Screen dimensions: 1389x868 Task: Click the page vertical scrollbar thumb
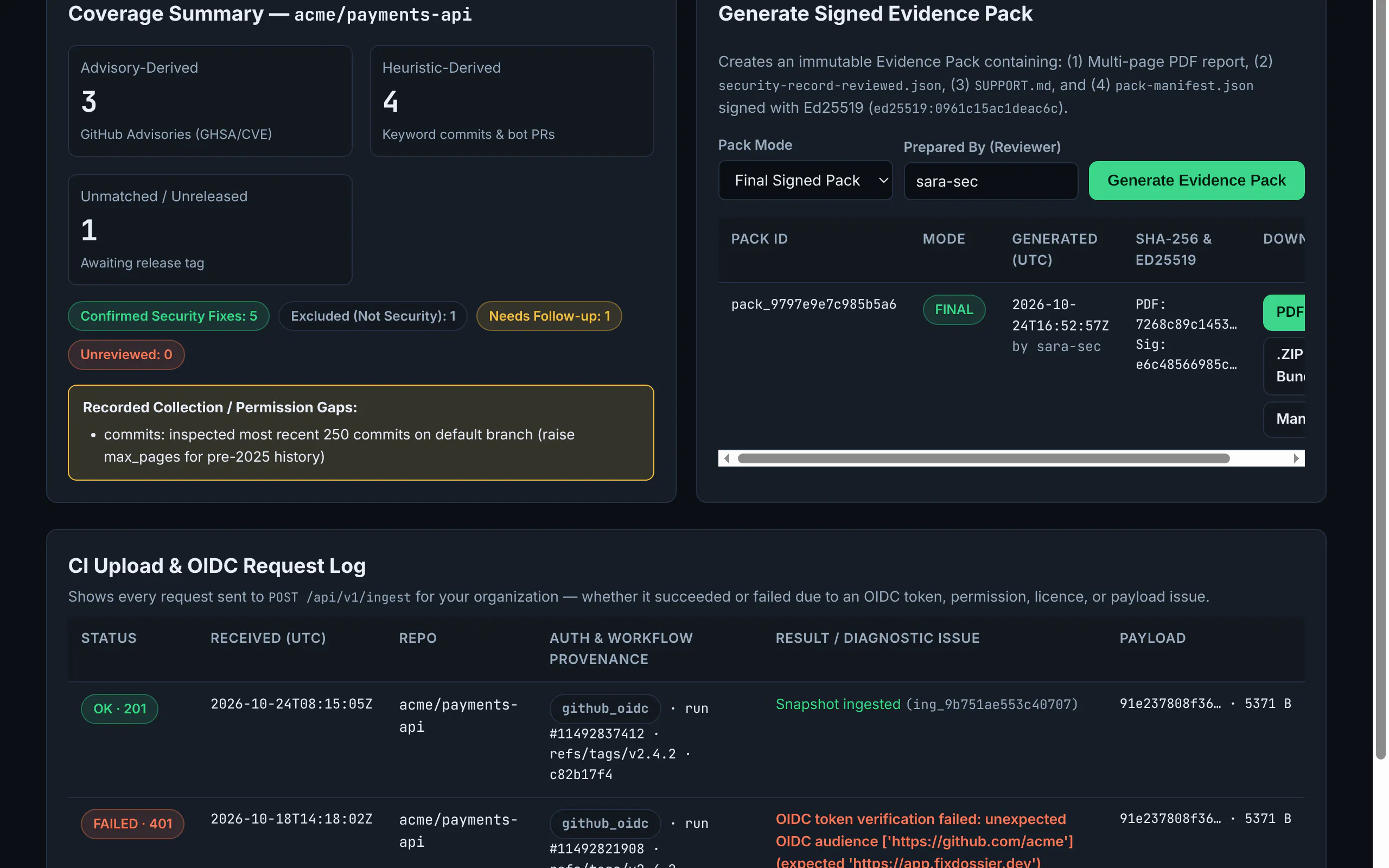(1381, 379)
